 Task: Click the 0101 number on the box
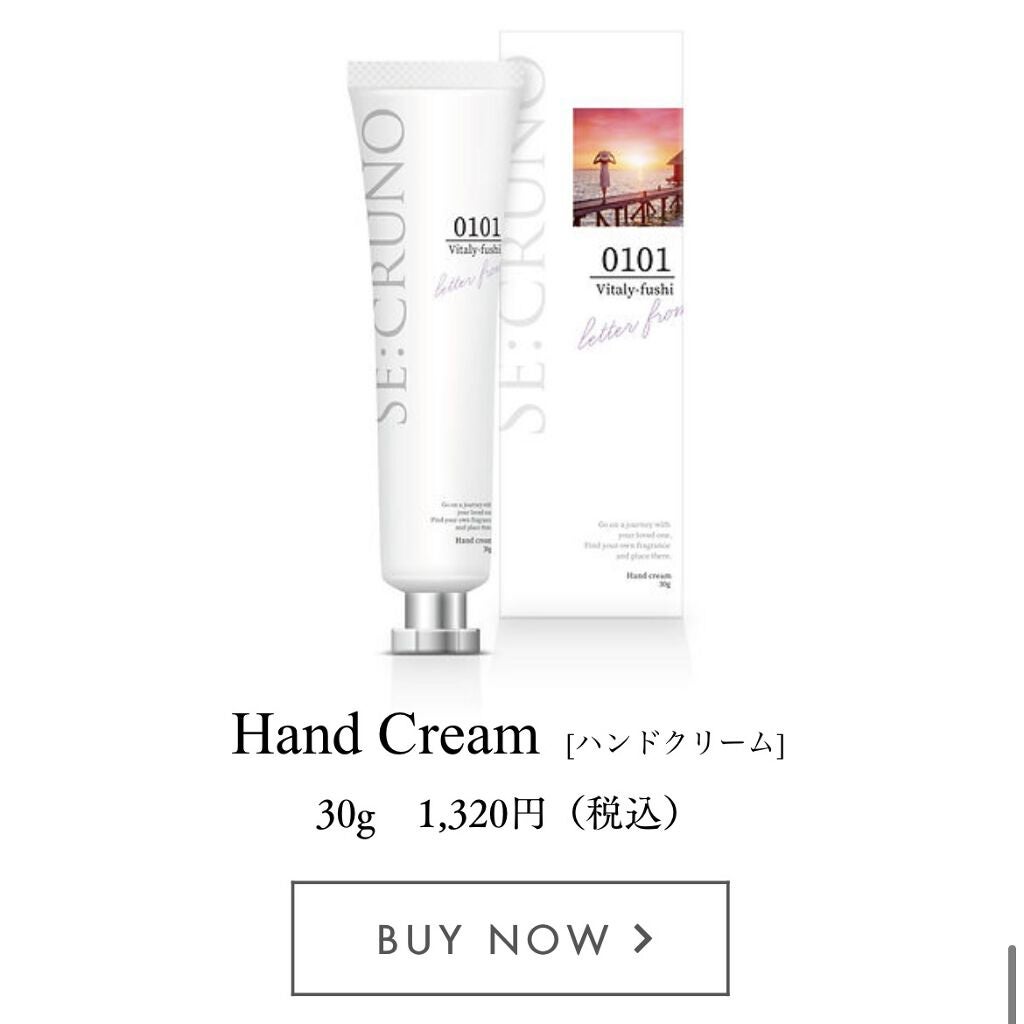coord(635,260)
